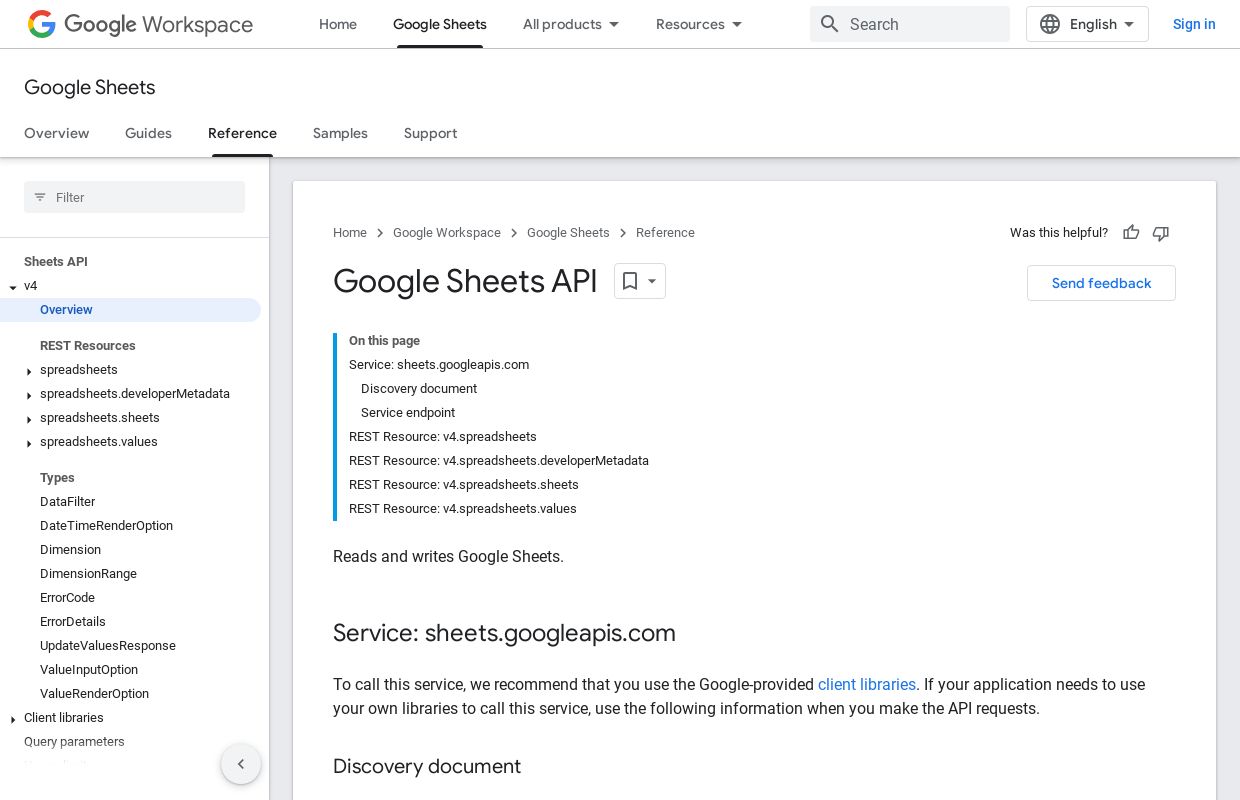Open the ValueInputOption type page
Screen dimensions: 1240x800
tap(89, 670)
